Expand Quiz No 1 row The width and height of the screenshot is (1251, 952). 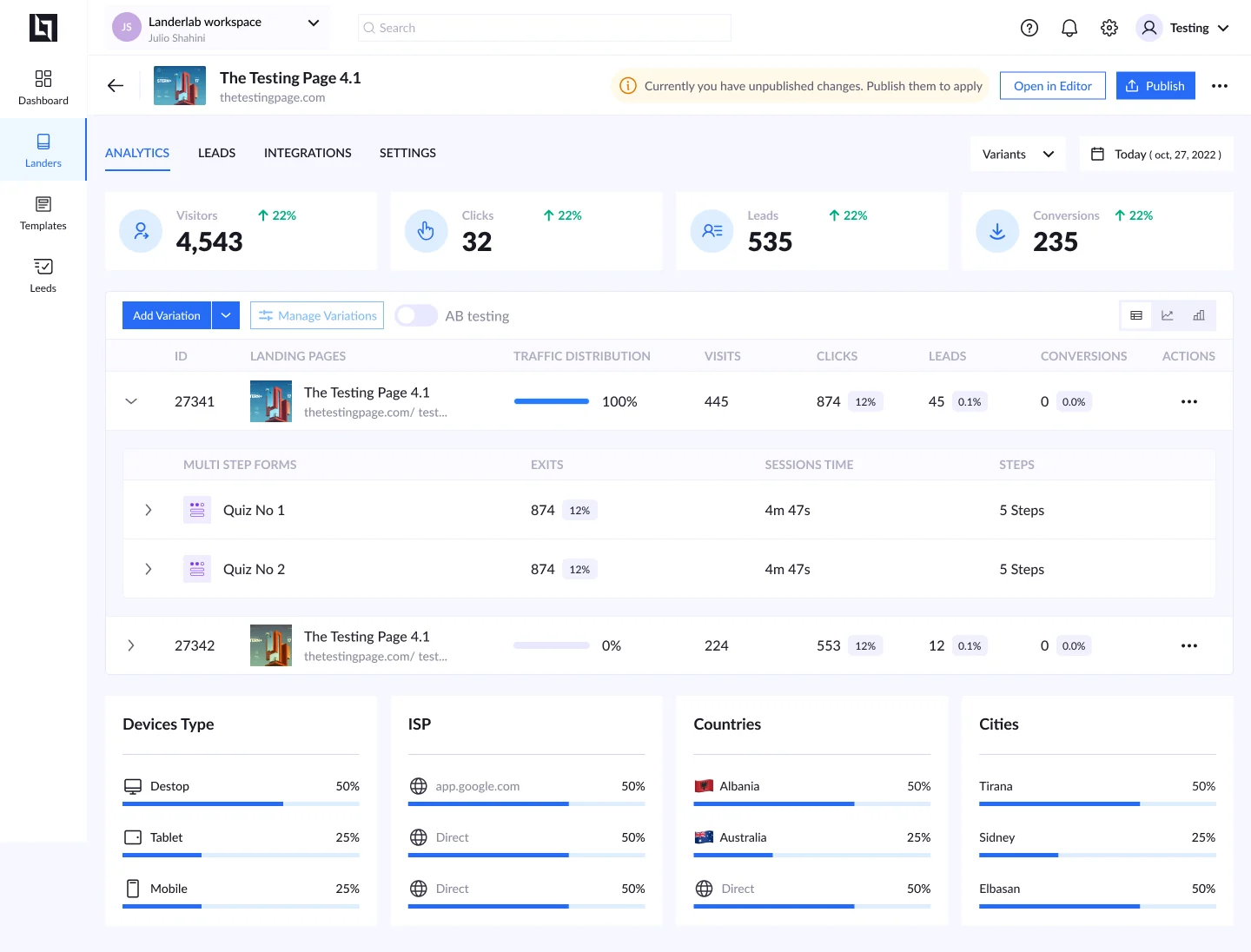(149, 510)
